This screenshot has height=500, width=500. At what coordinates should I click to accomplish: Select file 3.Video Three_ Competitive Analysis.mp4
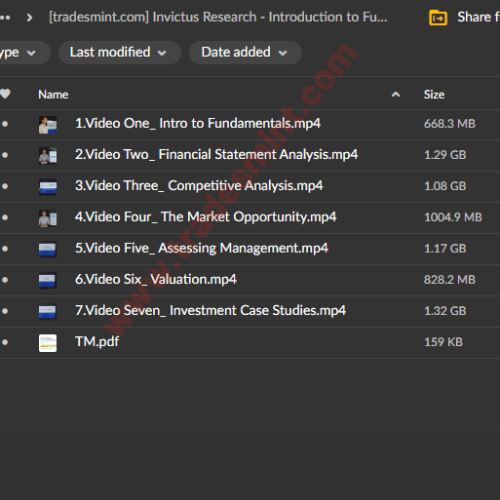[x=199, y=186]
